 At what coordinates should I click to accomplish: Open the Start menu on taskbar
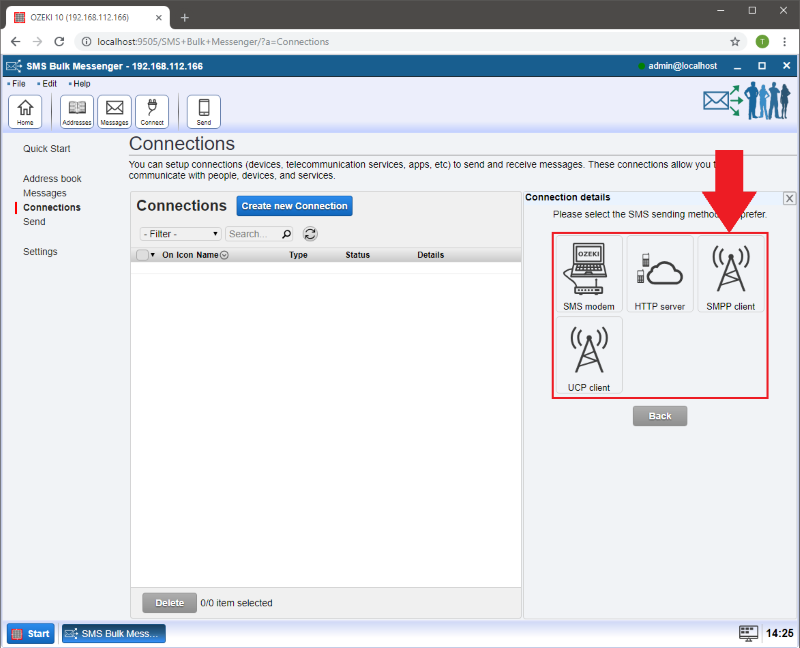click(x=31, y=633)
